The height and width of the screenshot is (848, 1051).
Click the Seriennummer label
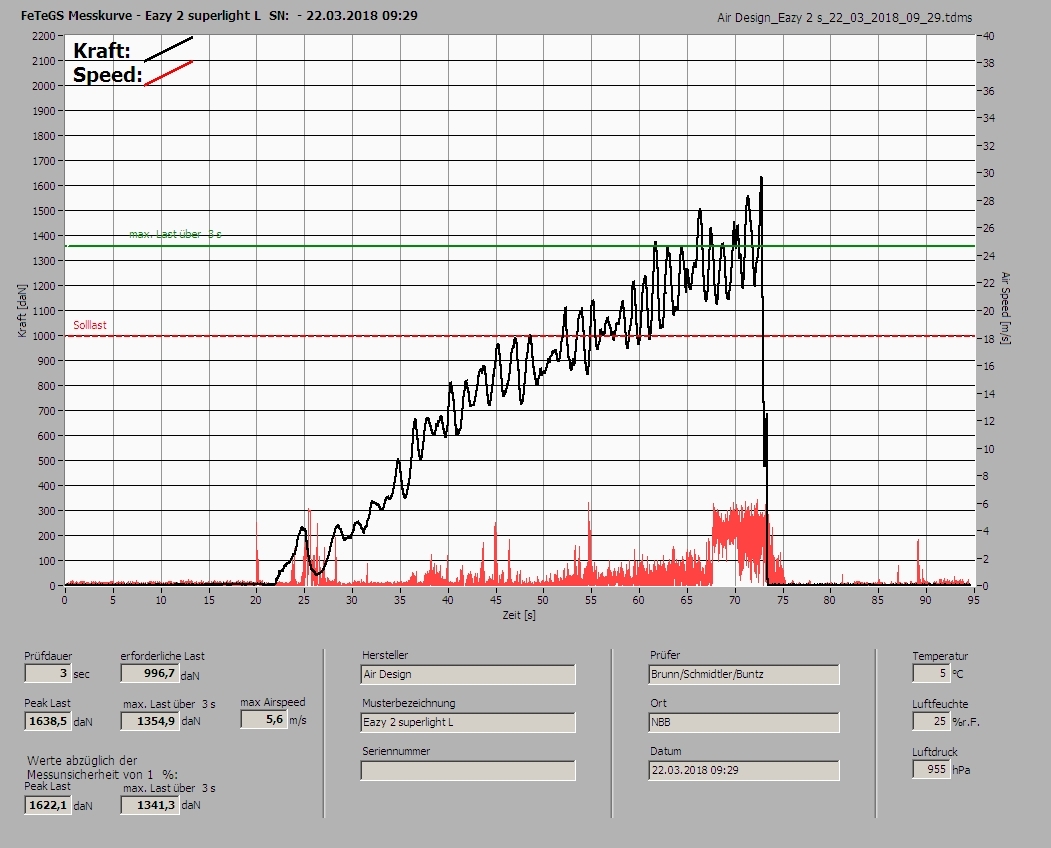[396, 751]
